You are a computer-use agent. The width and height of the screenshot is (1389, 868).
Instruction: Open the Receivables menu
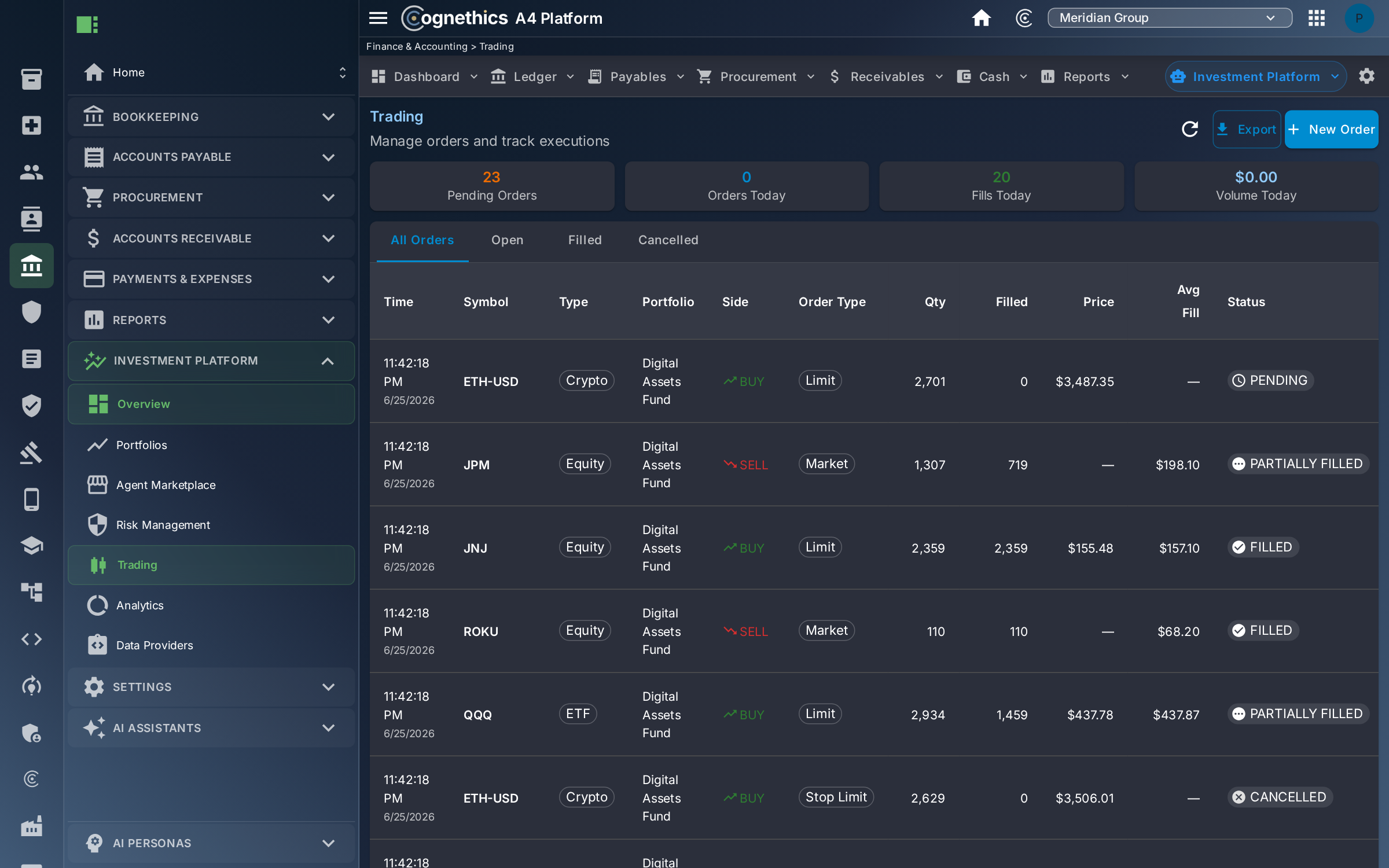pyautogui.click(x=886, y=76)
